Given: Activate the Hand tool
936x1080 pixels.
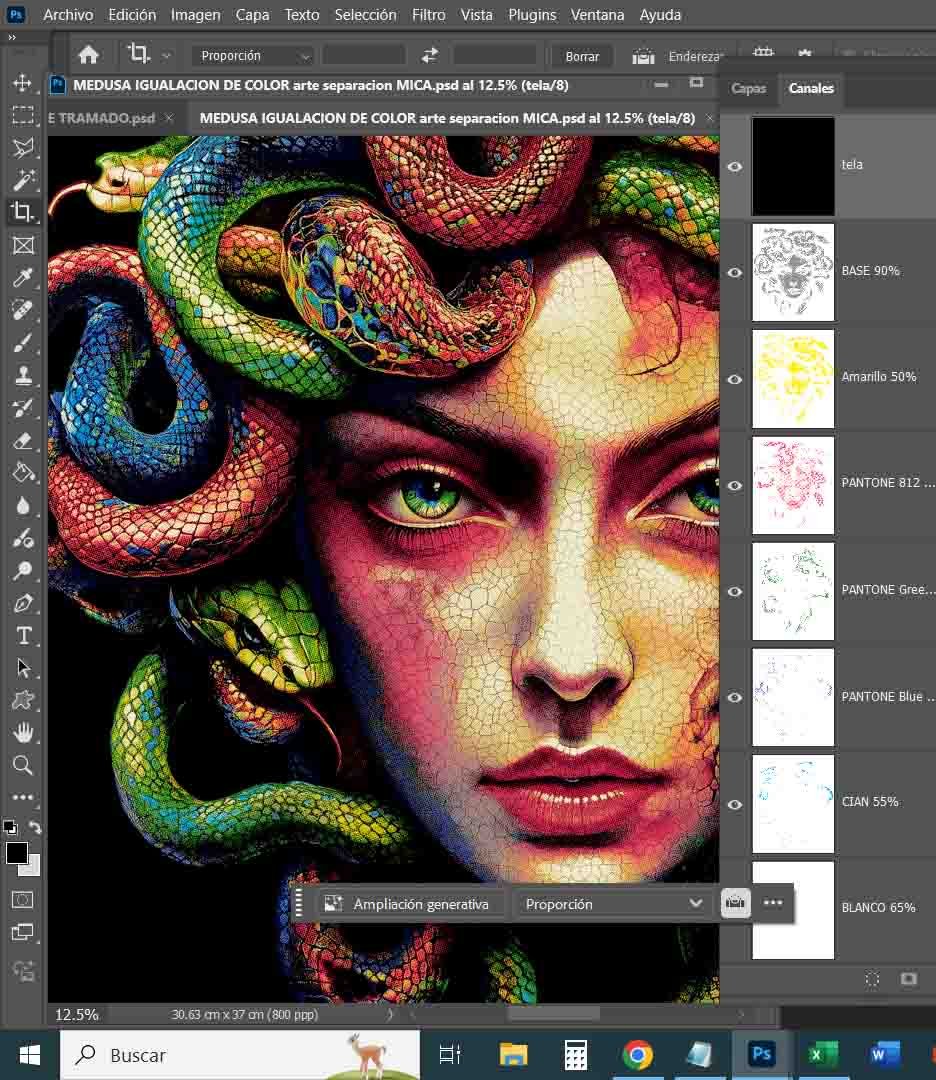Looking at the screenshot, I should [22, 733].
